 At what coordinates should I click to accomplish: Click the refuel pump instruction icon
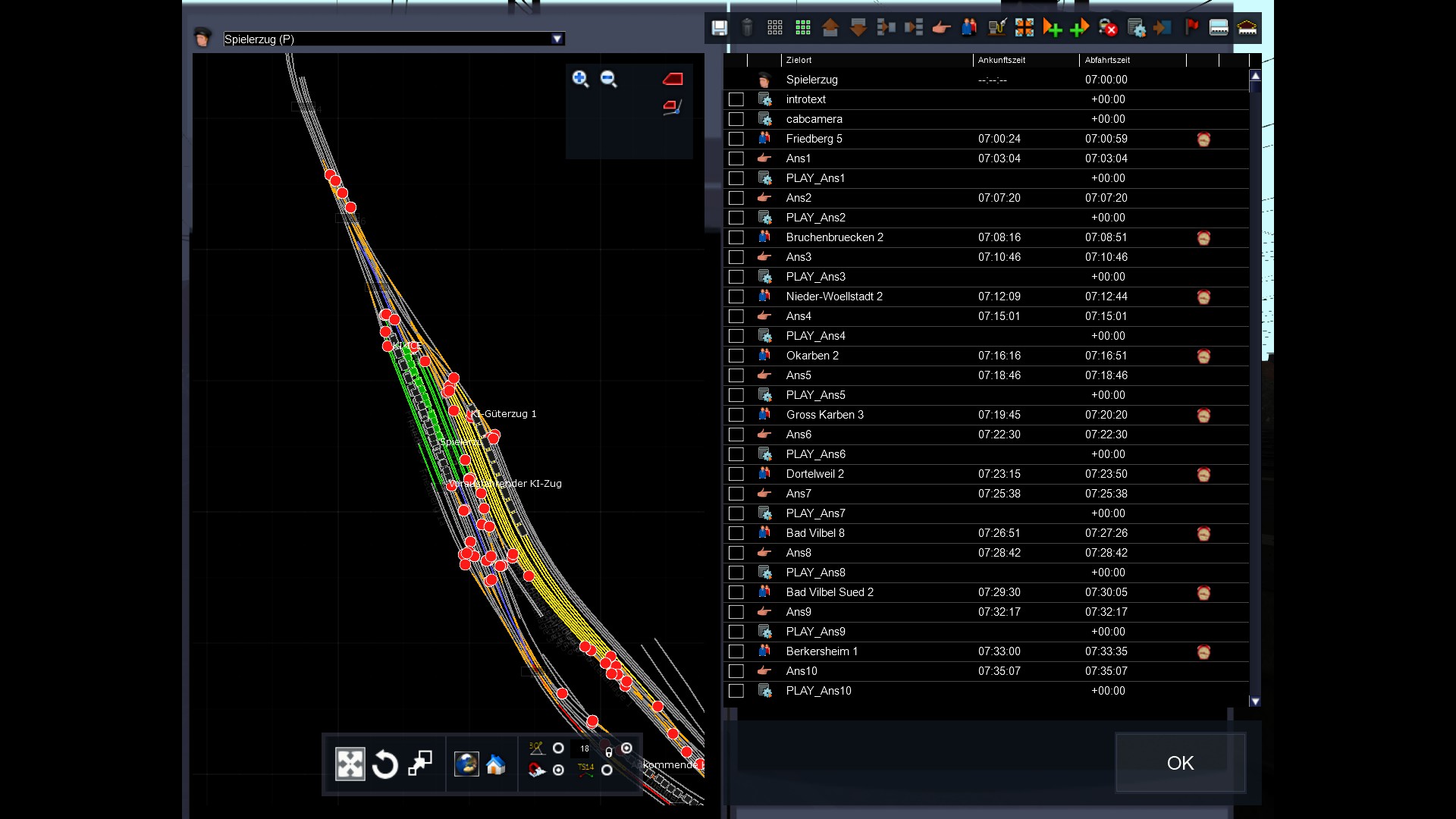click(x=996, y=28)
